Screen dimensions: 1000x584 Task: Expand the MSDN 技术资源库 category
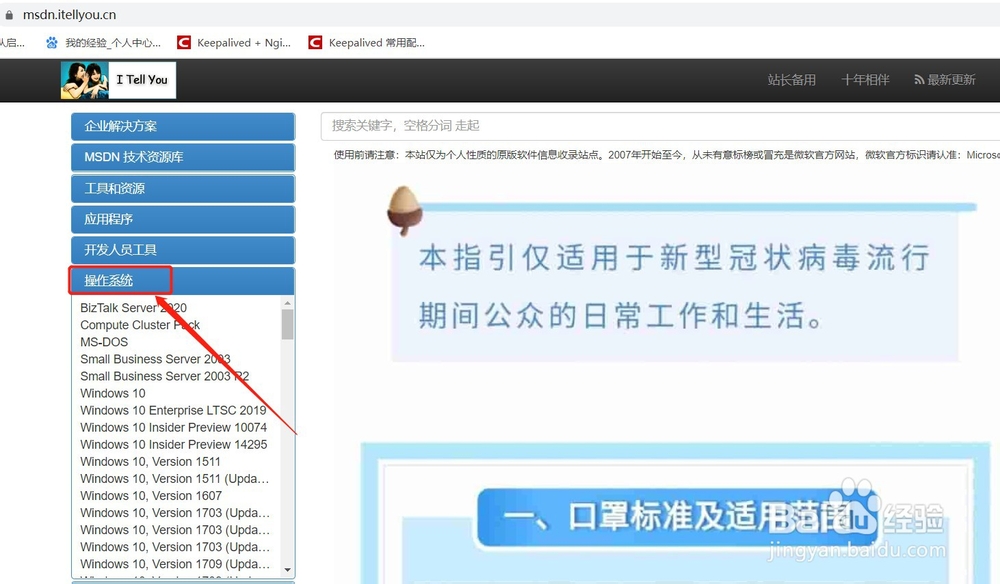183,157
